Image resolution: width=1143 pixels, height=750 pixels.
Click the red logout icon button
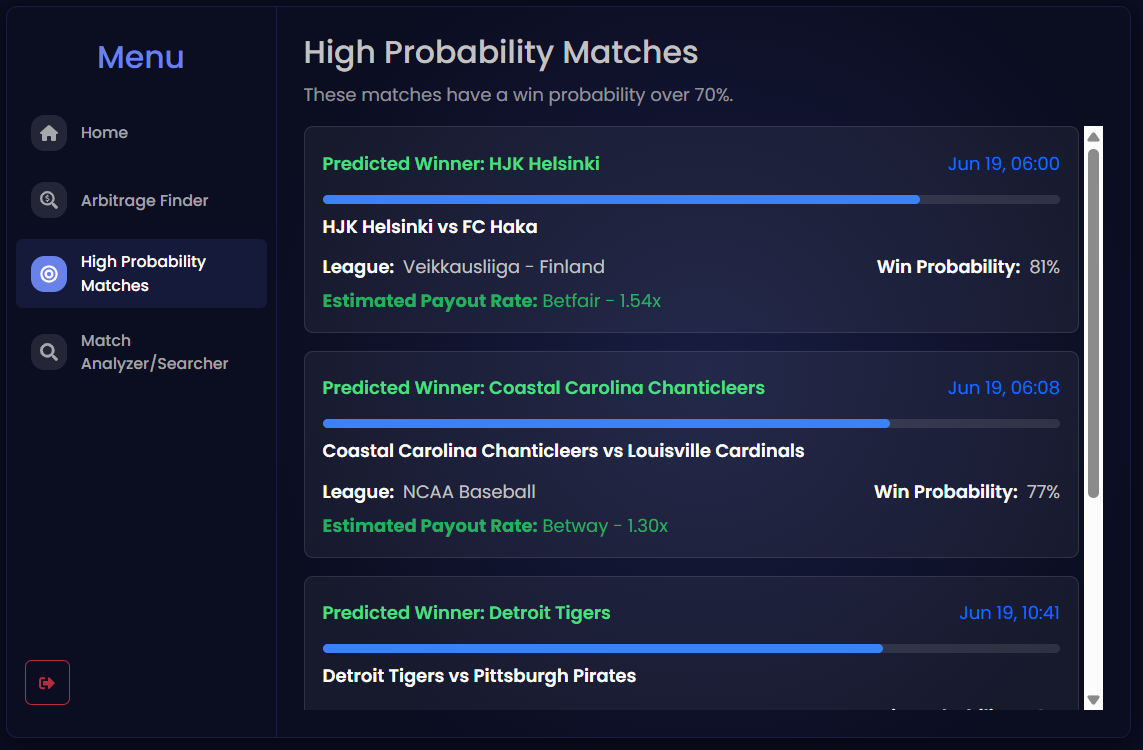point(47,682)
